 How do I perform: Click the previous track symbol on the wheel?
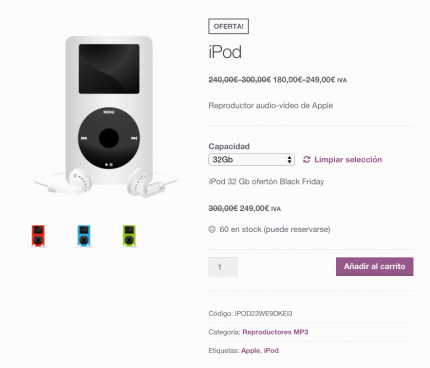click(84, 138)
